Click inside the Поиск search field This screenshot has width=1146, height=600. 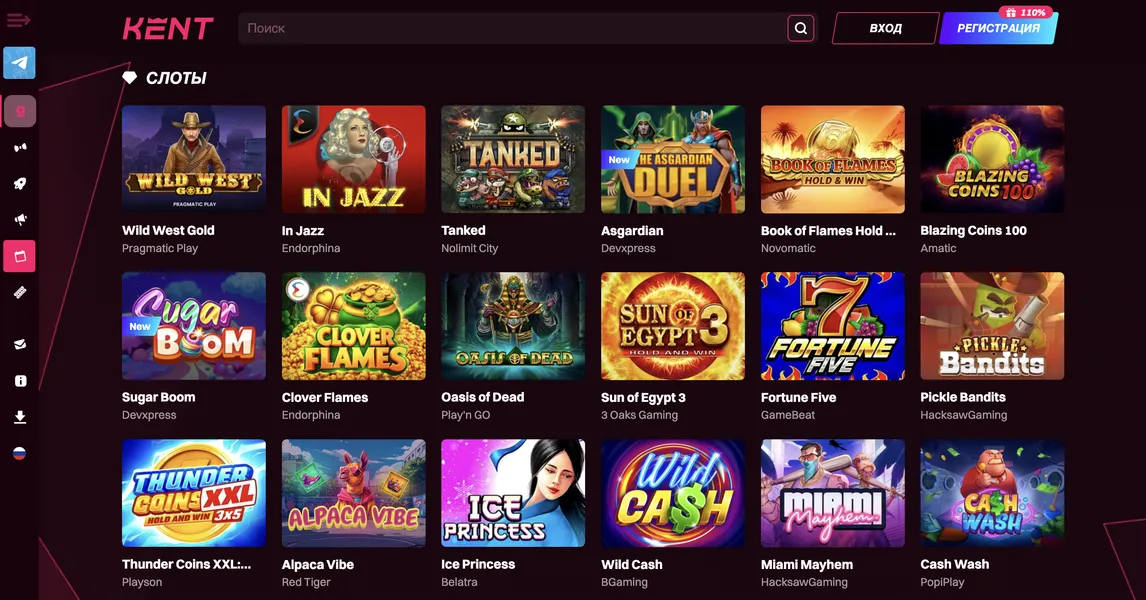[x=500, y=27]
